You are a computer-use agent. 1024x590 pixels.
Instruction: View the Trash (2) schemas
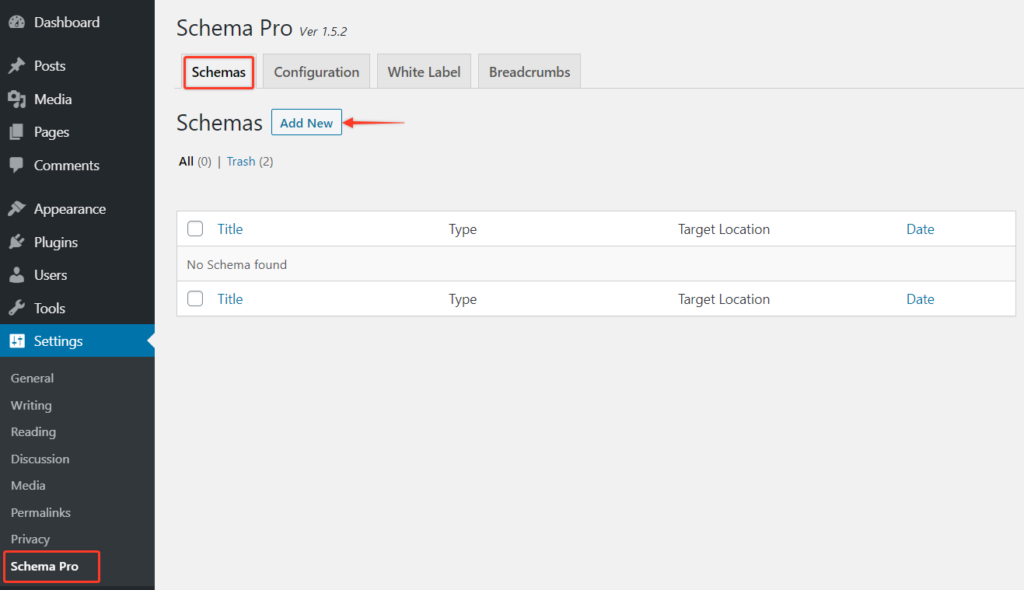coord(241,161)
